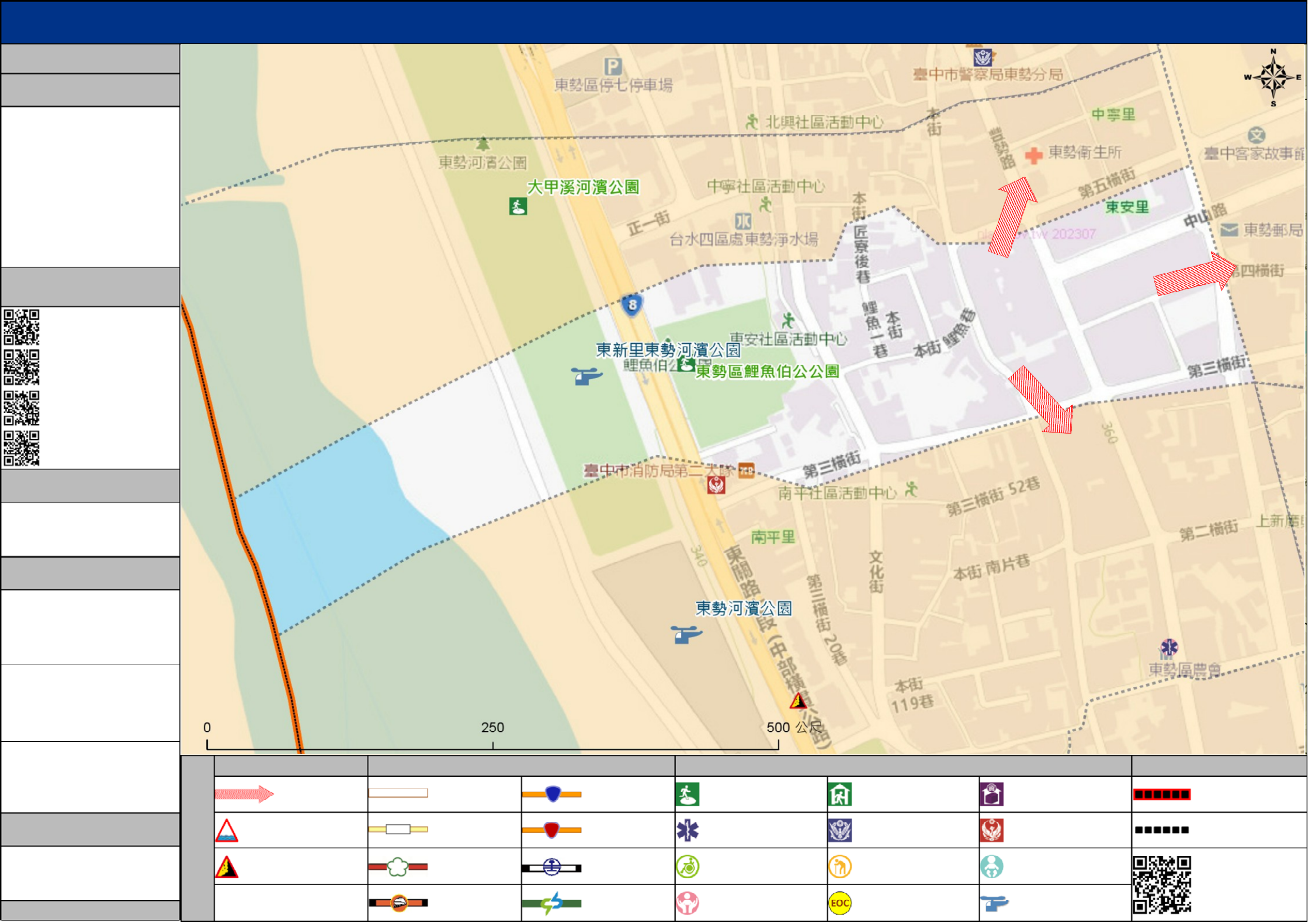The height and width of the screenshot is (924, 1310).
Task: Click the 中寧社區活動中心 label
Action: coord(766,186)
